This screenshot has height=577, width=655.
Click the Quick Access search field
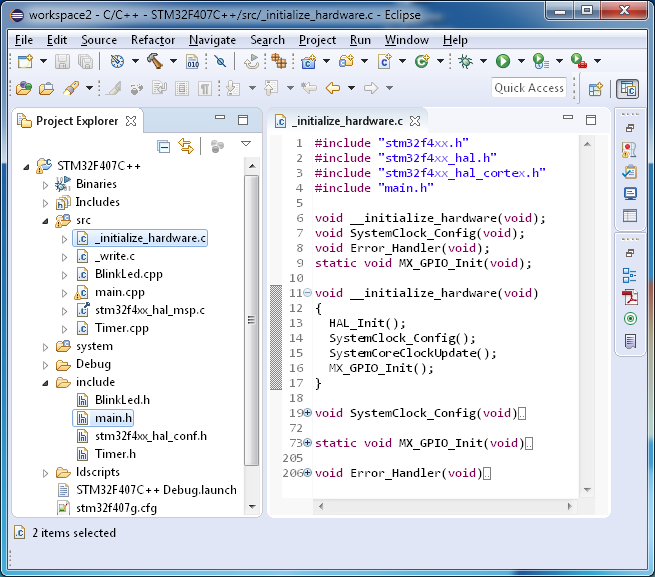(530, 88)
